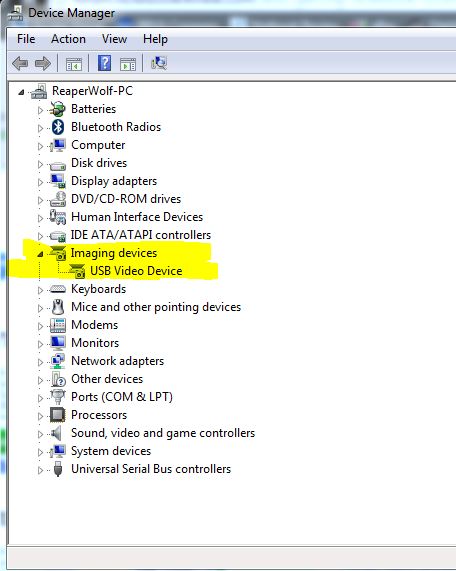Select Sound, video and game controllers

coord(163,433)
